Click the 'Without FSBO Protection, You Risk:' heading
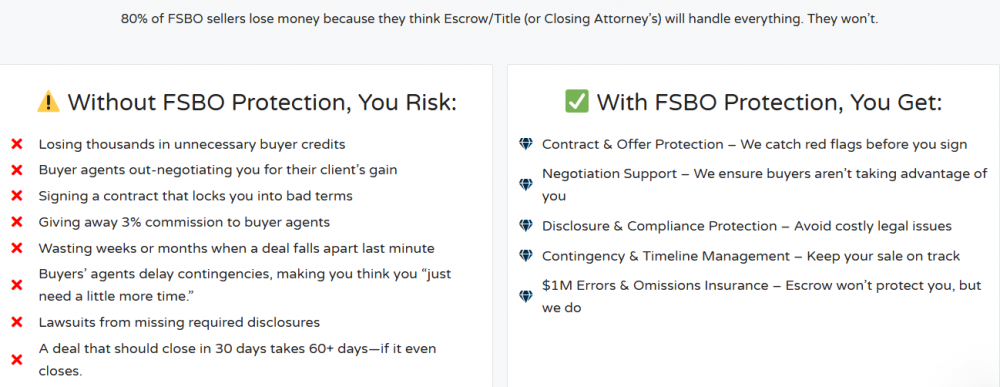This screenshot has width=1000, height=387. click(262, 102)
